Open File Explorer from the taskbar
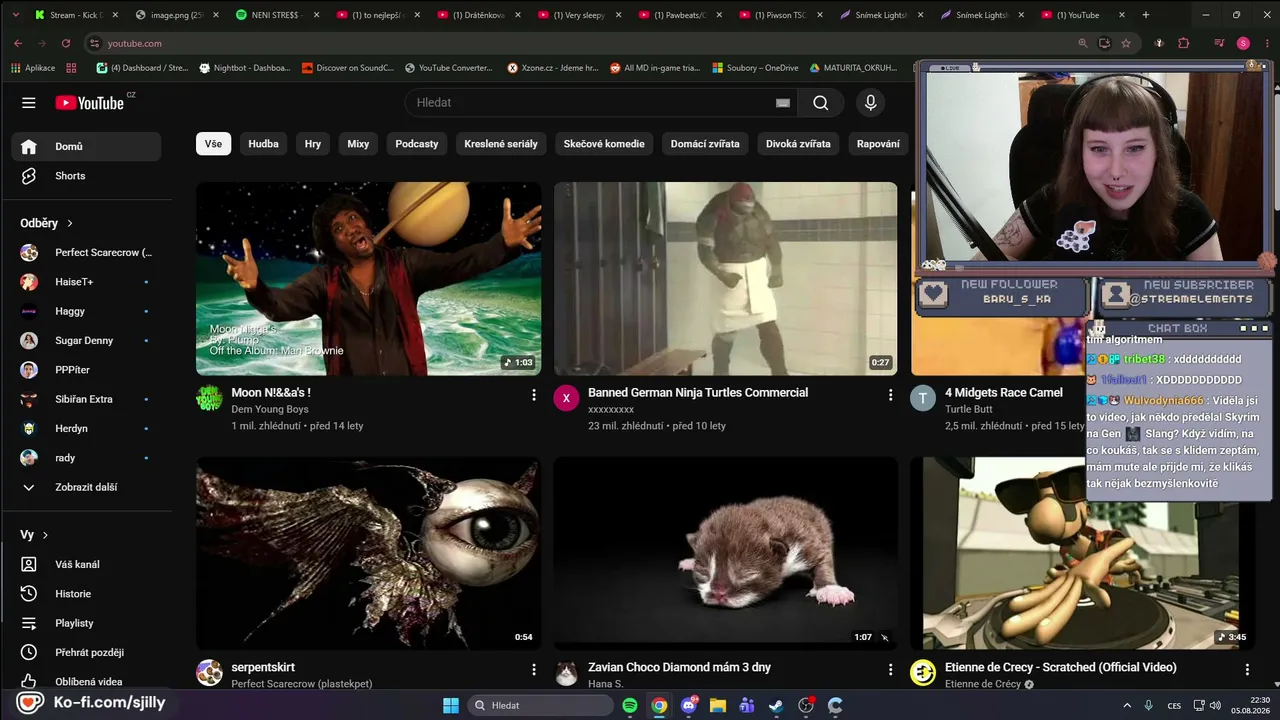Image resolution: width=1280 pixels, height=720 pixels. tap(718, 705)
